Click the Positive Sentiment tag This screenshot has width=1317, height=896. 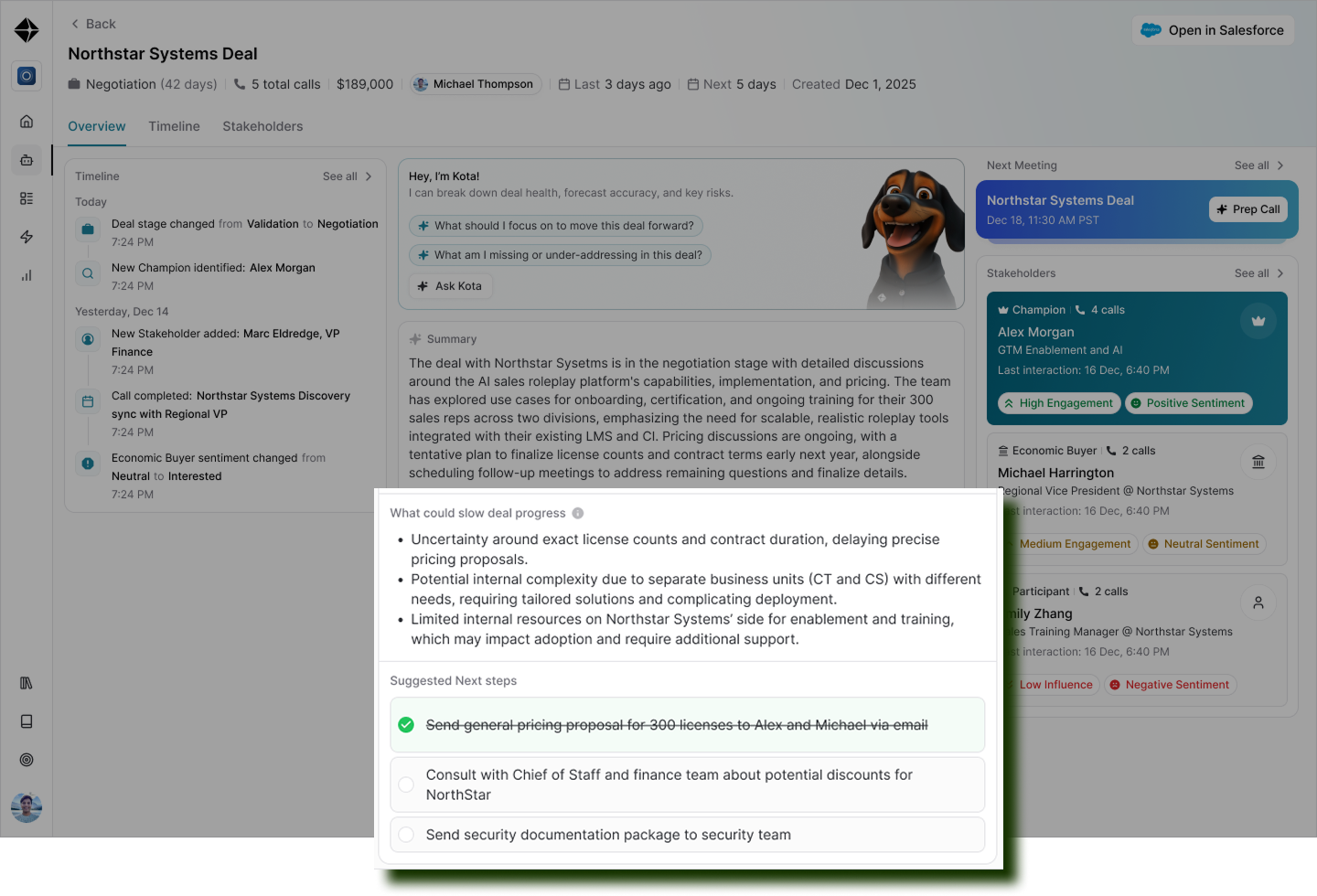(x=1188, y=403)
